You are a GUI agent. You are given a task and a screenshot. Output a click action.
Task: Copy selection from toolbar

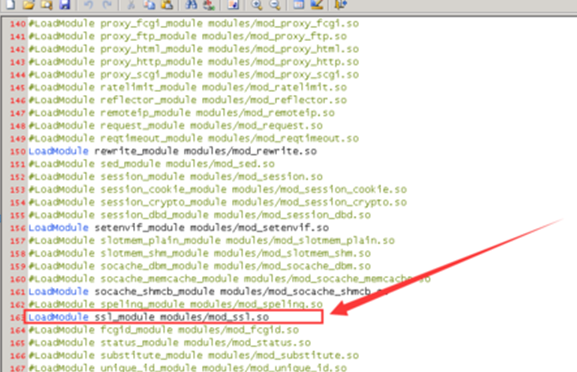[x=149, y=4]
